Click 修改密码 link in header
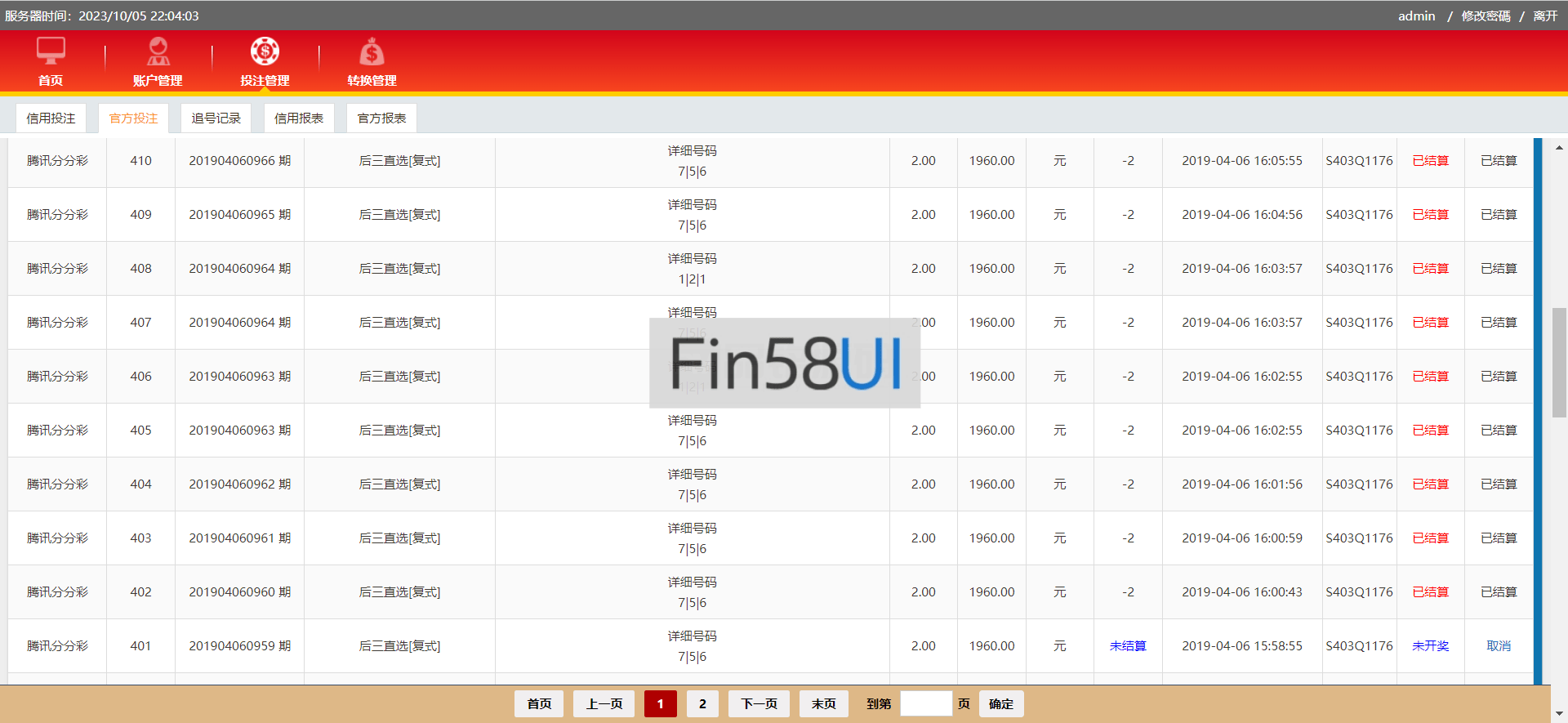Screen dimensions: 1568x723 coord(1486,16)
